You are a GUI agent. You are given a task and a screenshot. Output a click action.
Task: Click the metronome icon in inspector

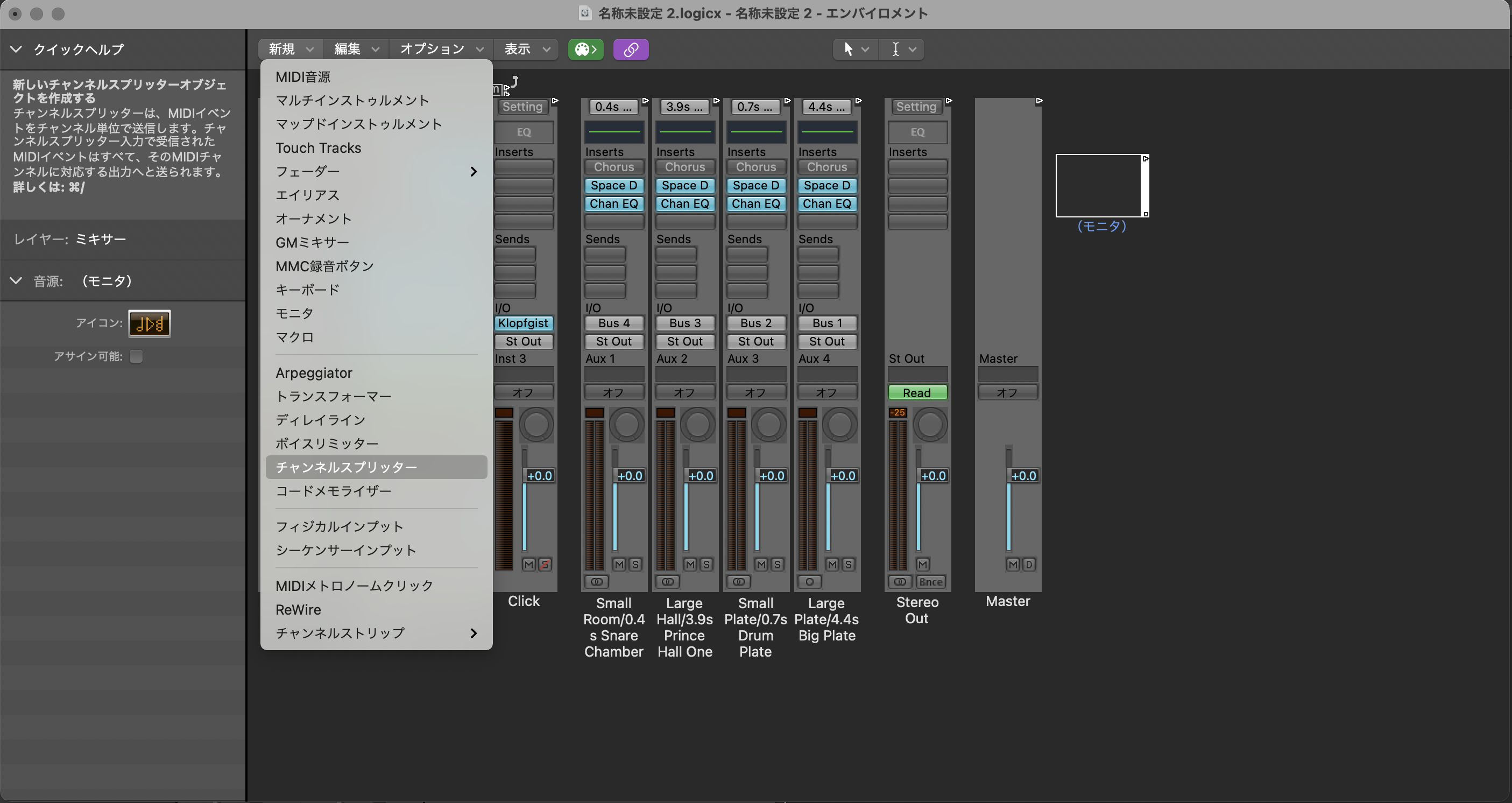coord(150,323)
